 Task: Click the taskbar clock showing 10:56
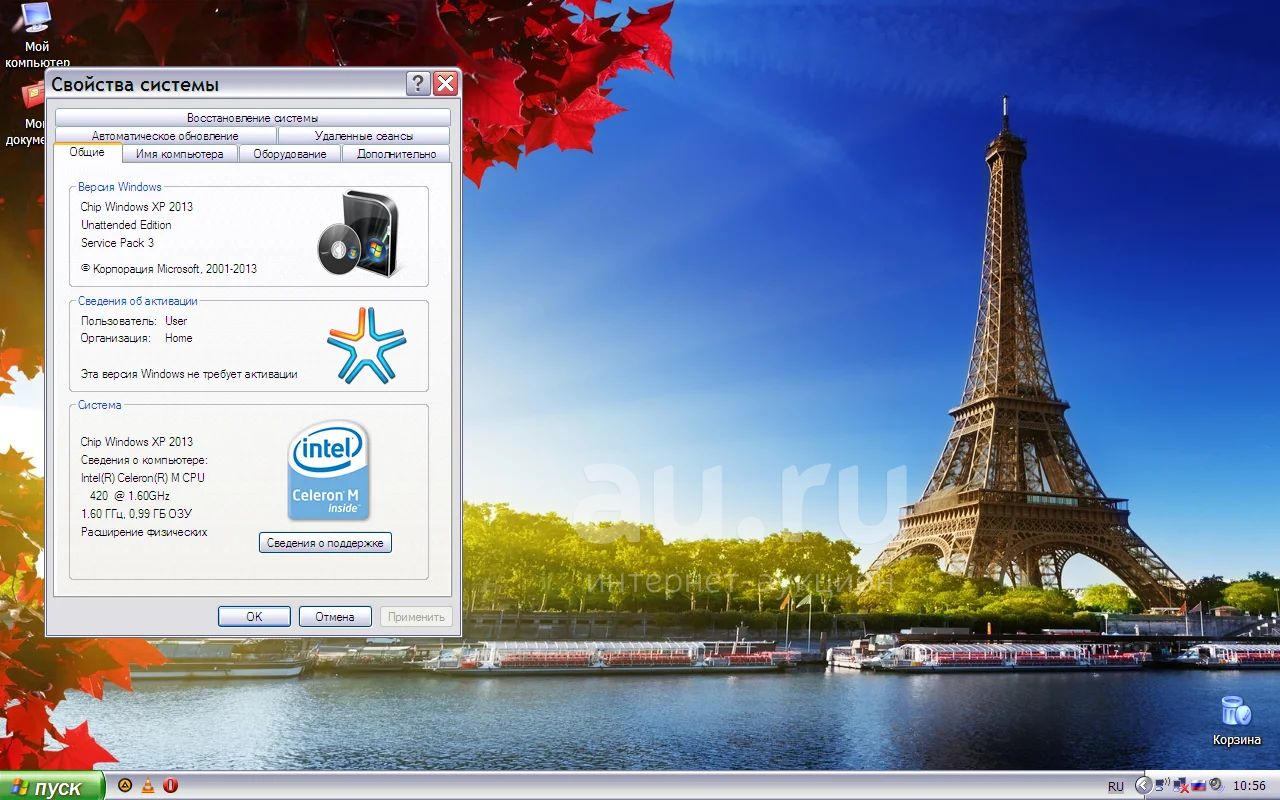[1250, 786]
